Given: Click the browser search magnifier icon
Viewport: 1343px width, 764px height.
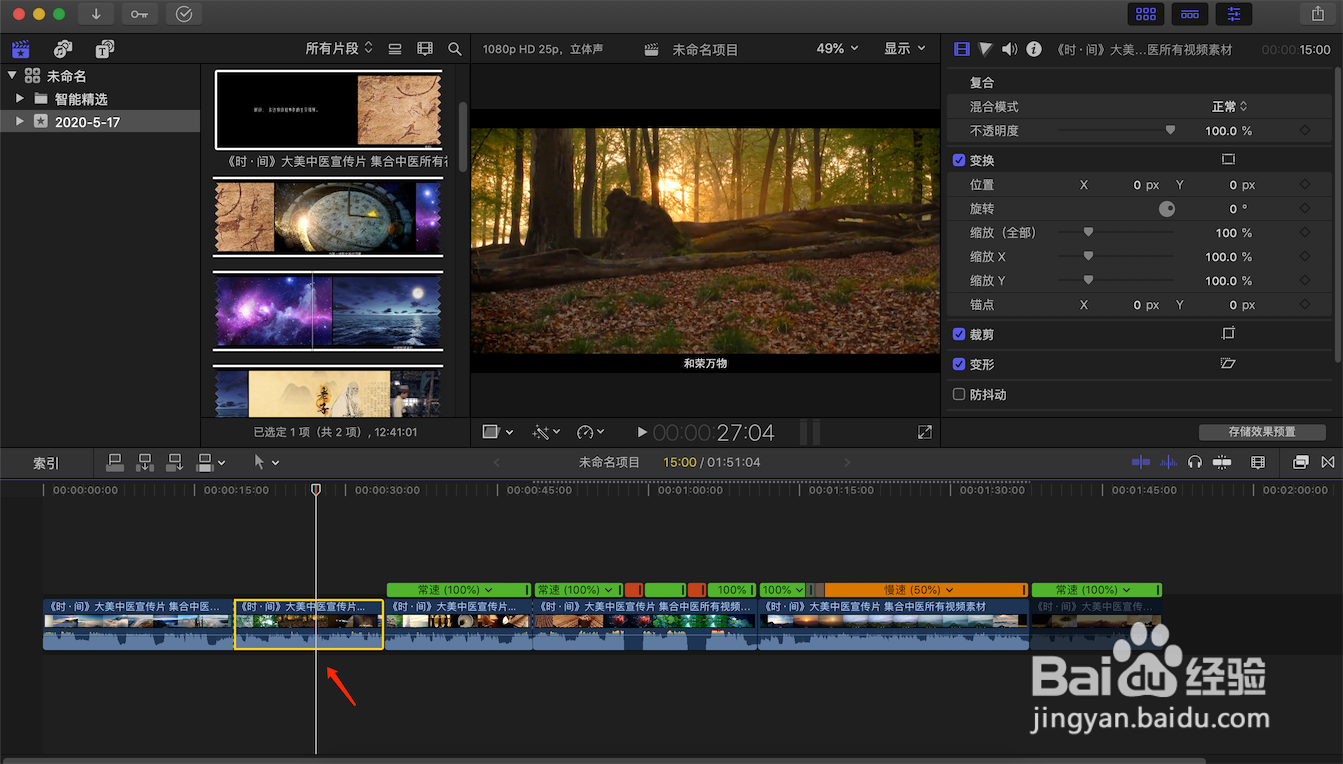Looking at the screenshot, I should pos(455,49).
